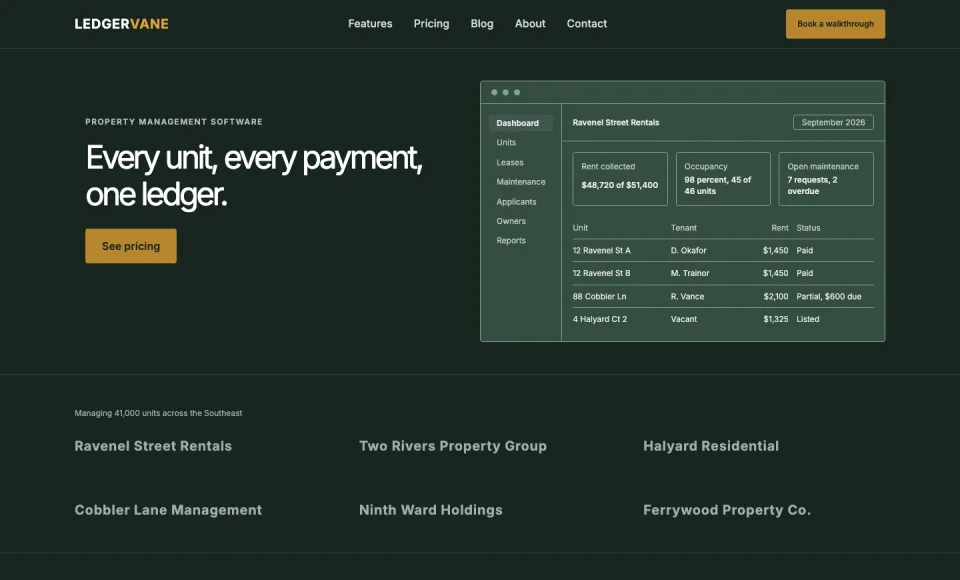Click the $2,100 rent value
This screenshot has height=580, width=960.
pyautogui.click(x=776, y=296)
